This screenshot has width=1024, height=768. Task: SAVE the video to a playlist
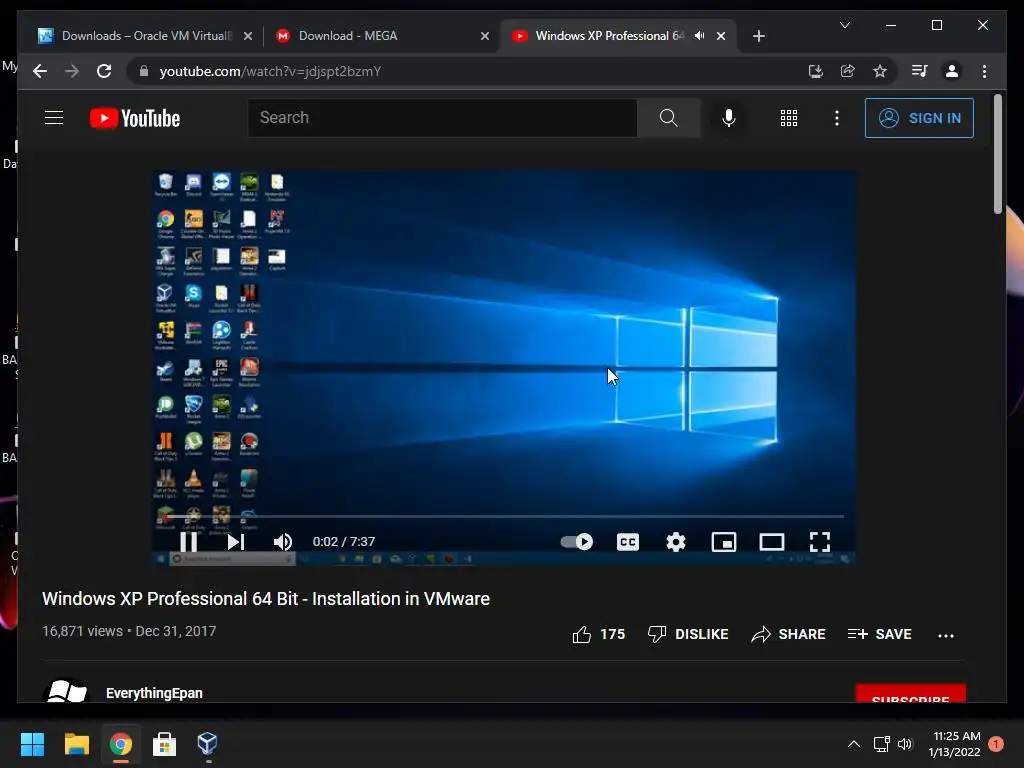click(x=879, y=634)
